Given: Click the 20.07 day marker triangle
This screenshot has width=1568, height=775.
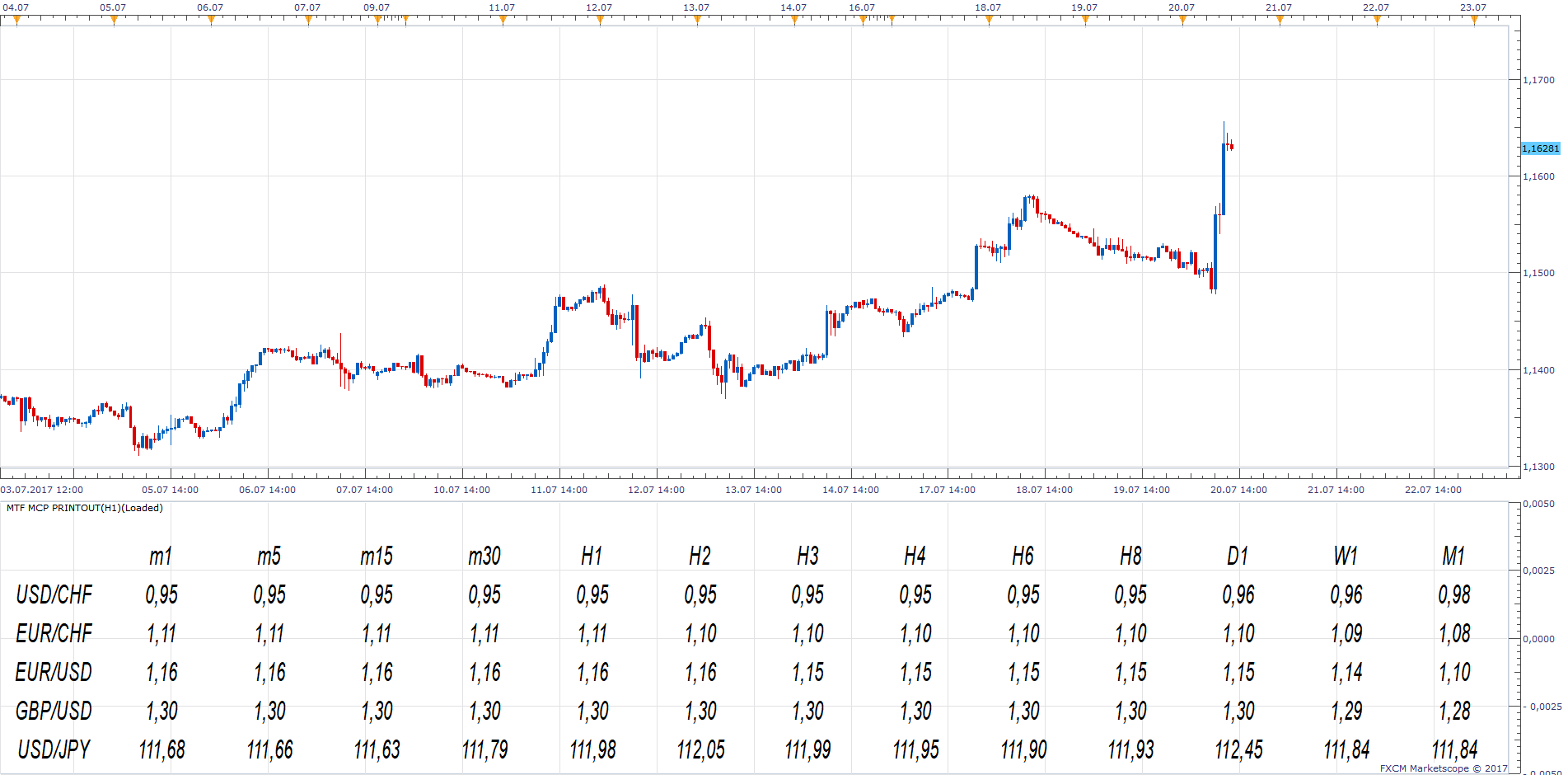Looking at the screenshot, I should [1182, 21].
